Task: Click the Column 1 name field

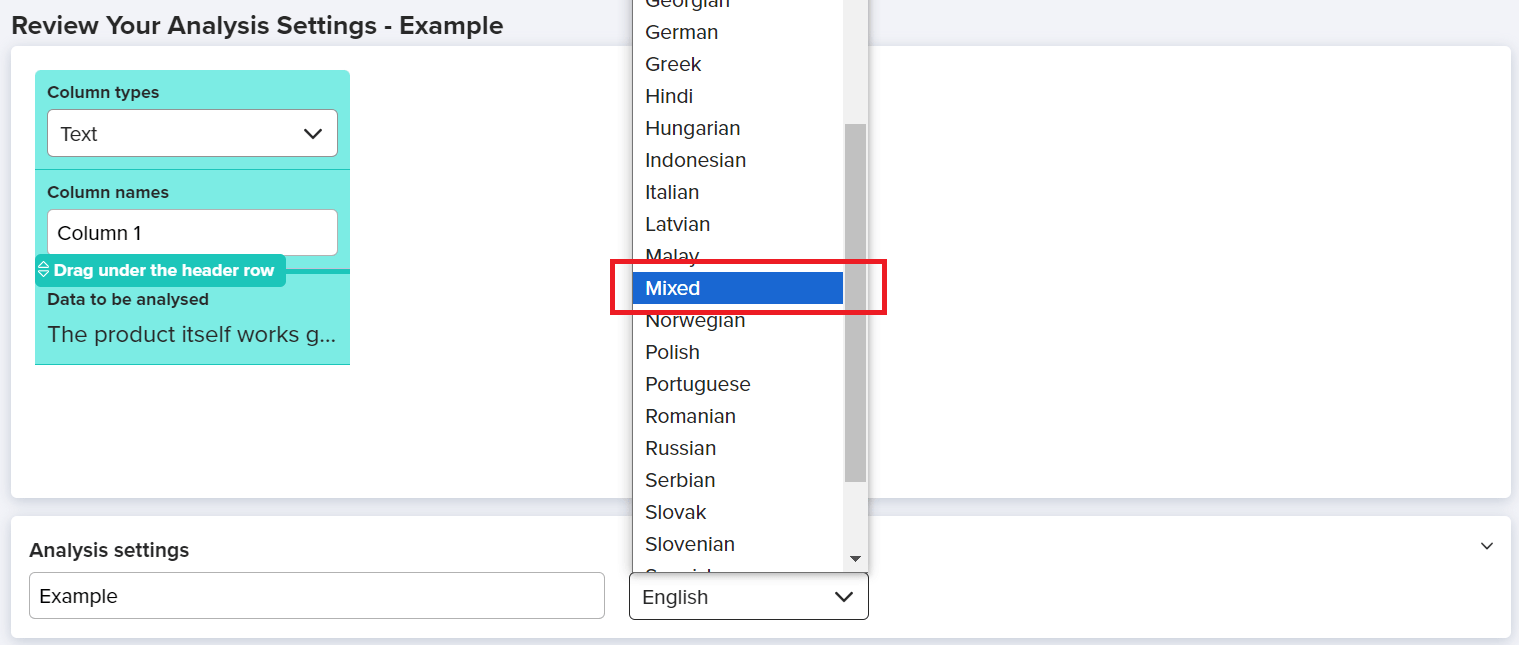Action: [192, 232]
